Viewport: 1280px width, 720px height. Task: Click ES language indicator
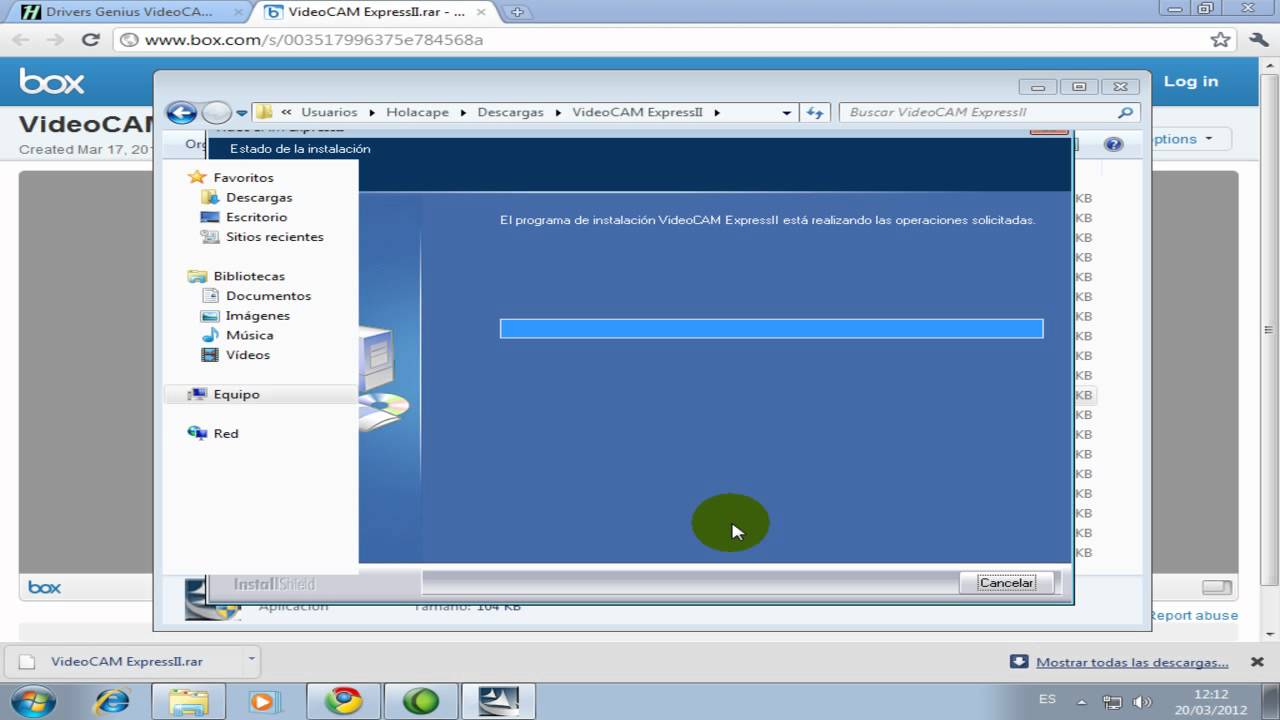coord(1047,700)
